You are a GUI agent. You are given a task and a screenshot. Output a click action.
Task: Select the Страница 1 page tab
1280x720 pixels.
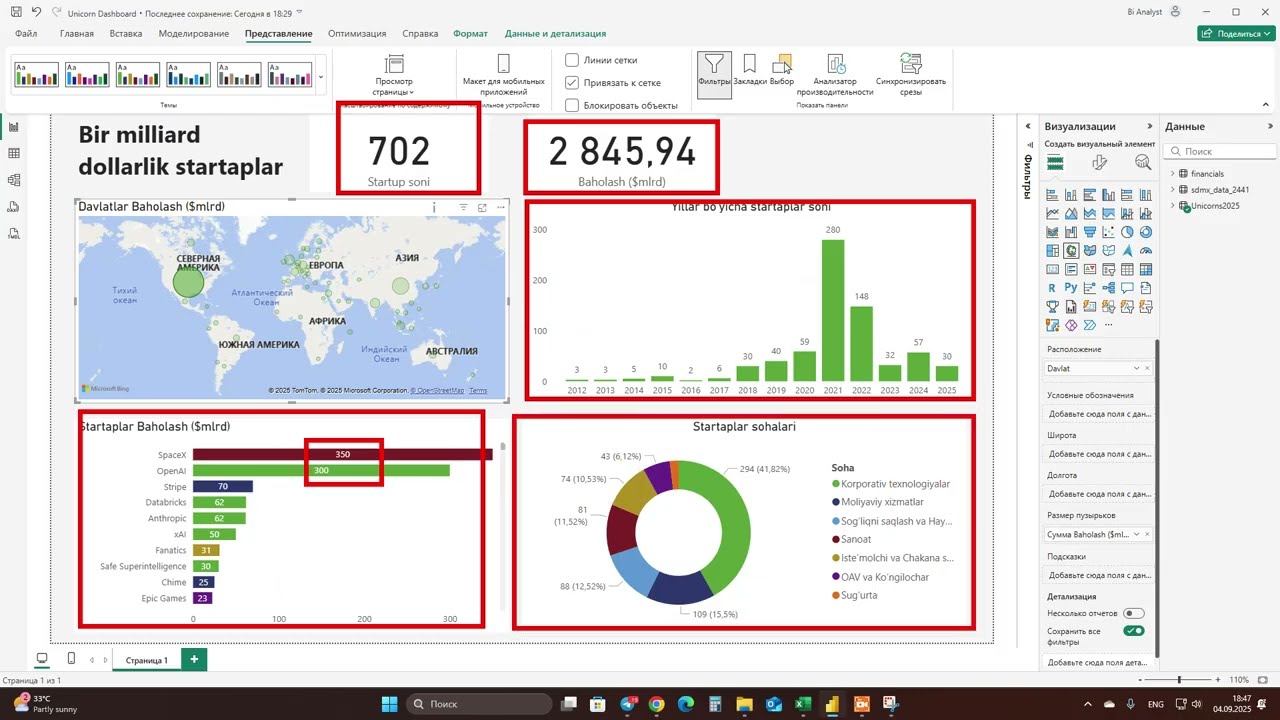[x=146, y=660]
